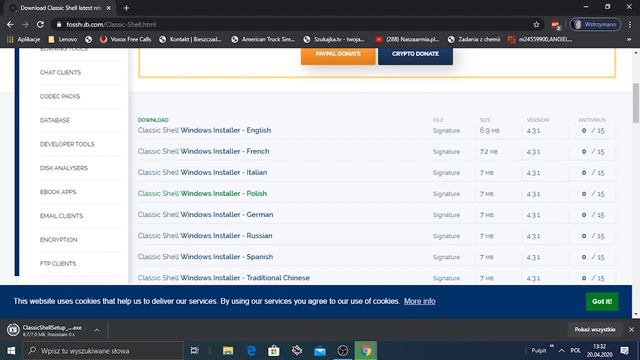Accept cookies with Got it! button

click(x=602, y=302)
